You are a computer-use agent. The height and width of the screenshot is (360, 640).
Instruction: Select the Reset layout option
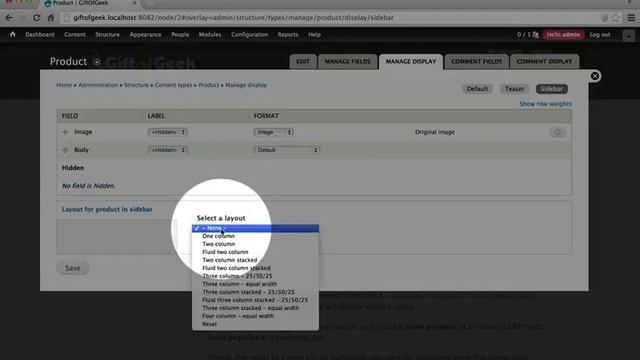click(256, 324)
